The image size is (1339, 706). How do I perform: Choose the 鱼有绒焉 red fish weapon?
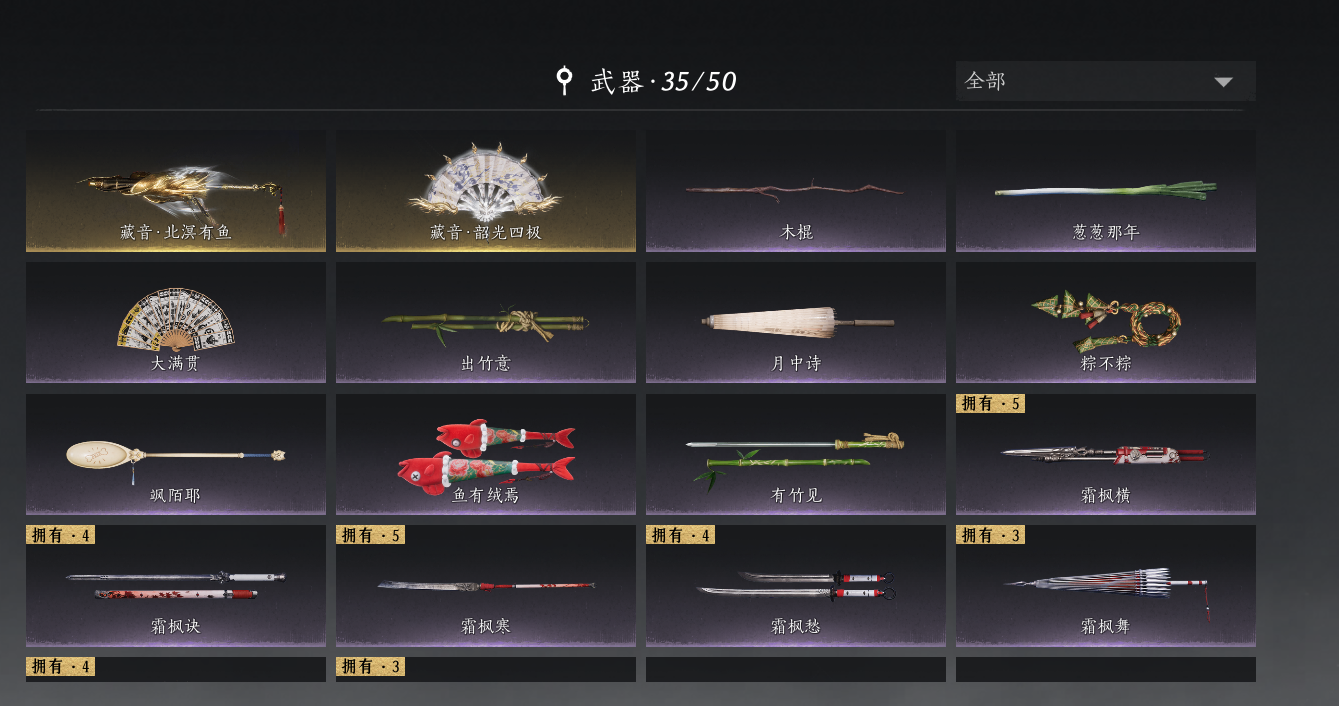(x=486, y=454)
